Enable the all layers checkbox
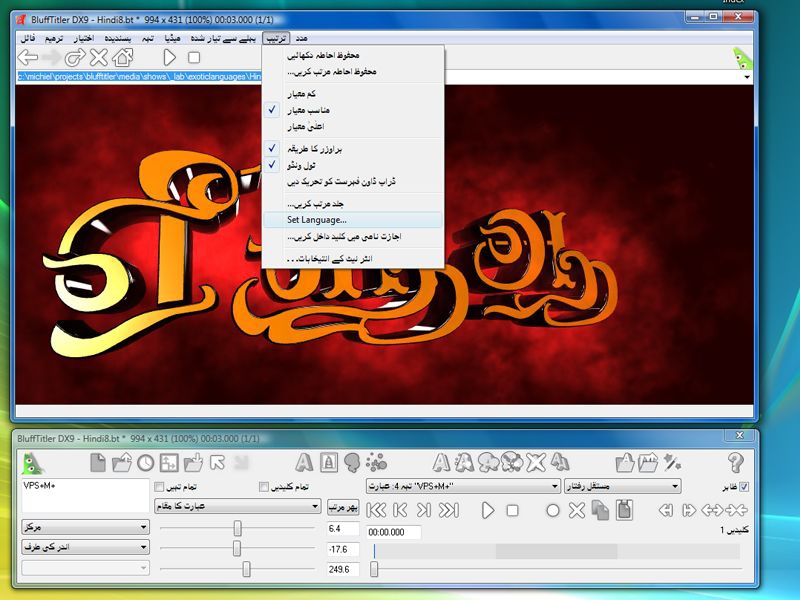Image resolution: width=800 pixels, height=600 pixels. (159, 487)
